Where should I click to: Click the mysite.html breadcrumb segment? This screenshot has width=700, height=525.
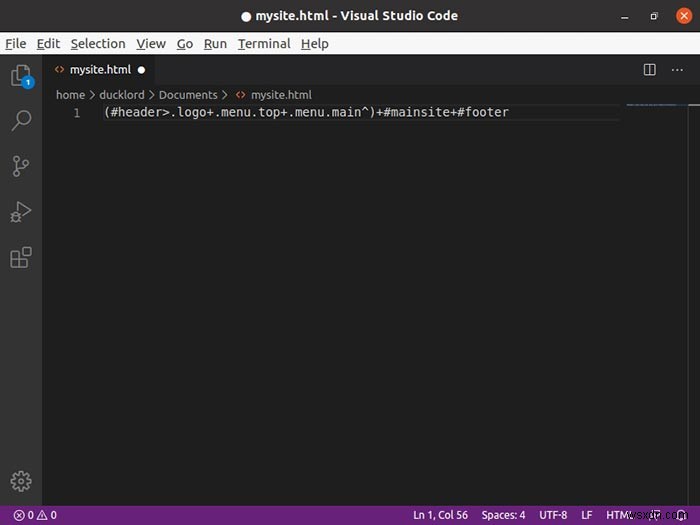(281, 95)
